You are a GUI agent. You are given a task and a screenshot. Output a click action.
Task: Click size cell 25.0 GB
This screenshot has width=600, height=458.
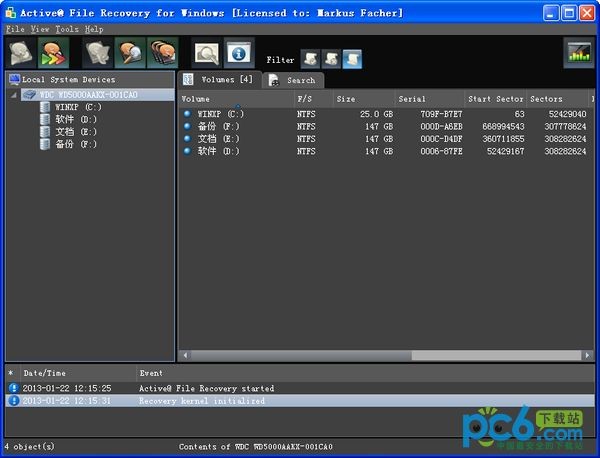(x=376, y=114)
